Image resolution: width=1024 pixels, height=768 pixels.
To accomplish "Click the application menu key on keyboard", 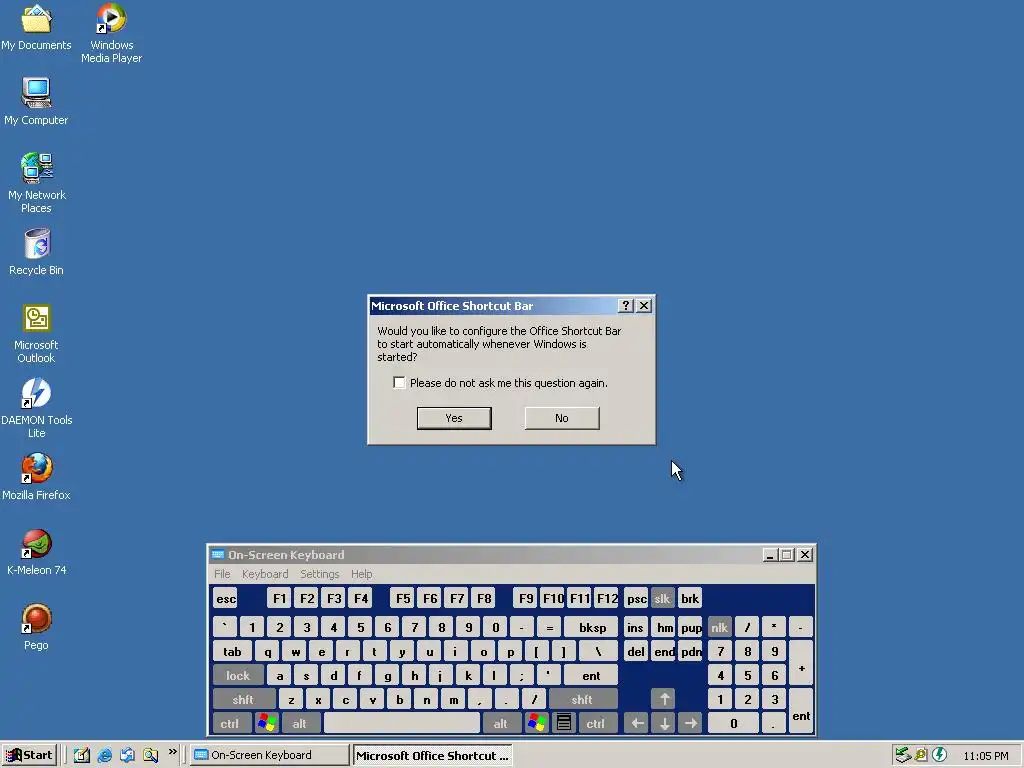I will point(564,723).
